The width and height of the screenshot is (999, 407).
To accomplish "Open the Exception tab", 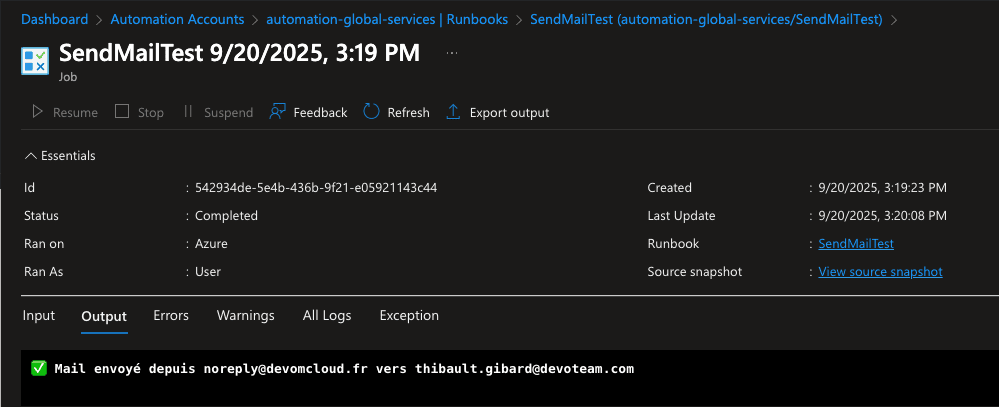I will (x=409, y=315).
